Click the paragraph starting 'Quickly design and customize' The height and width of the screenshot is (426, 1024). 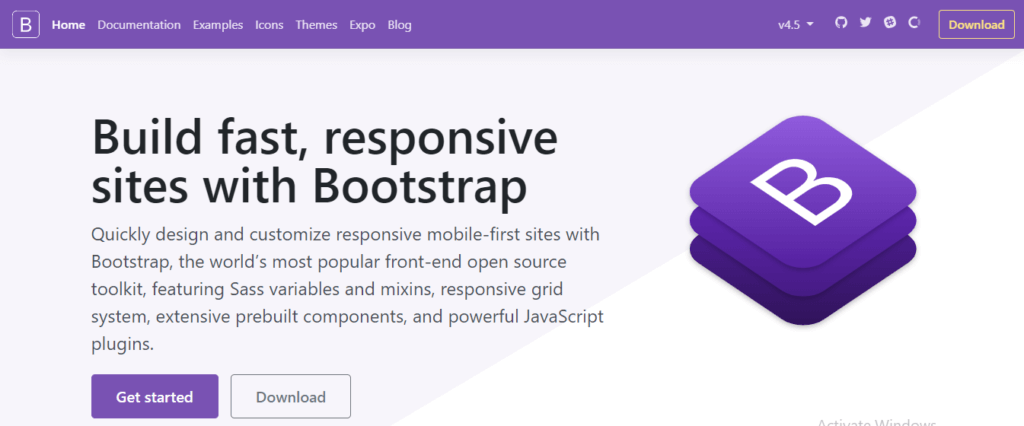(x=347, y=289)
